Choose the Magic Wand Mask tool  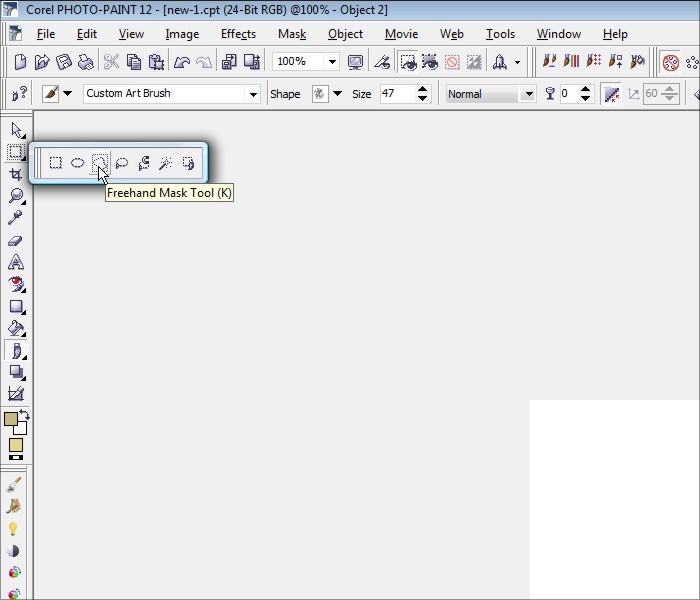[166, 162]
